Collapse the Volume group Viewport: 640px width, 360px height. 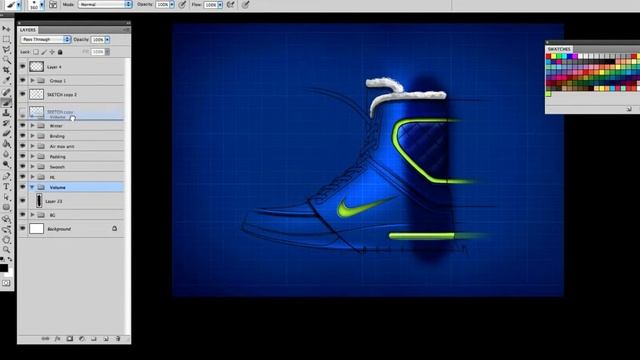tap(33, 187)
